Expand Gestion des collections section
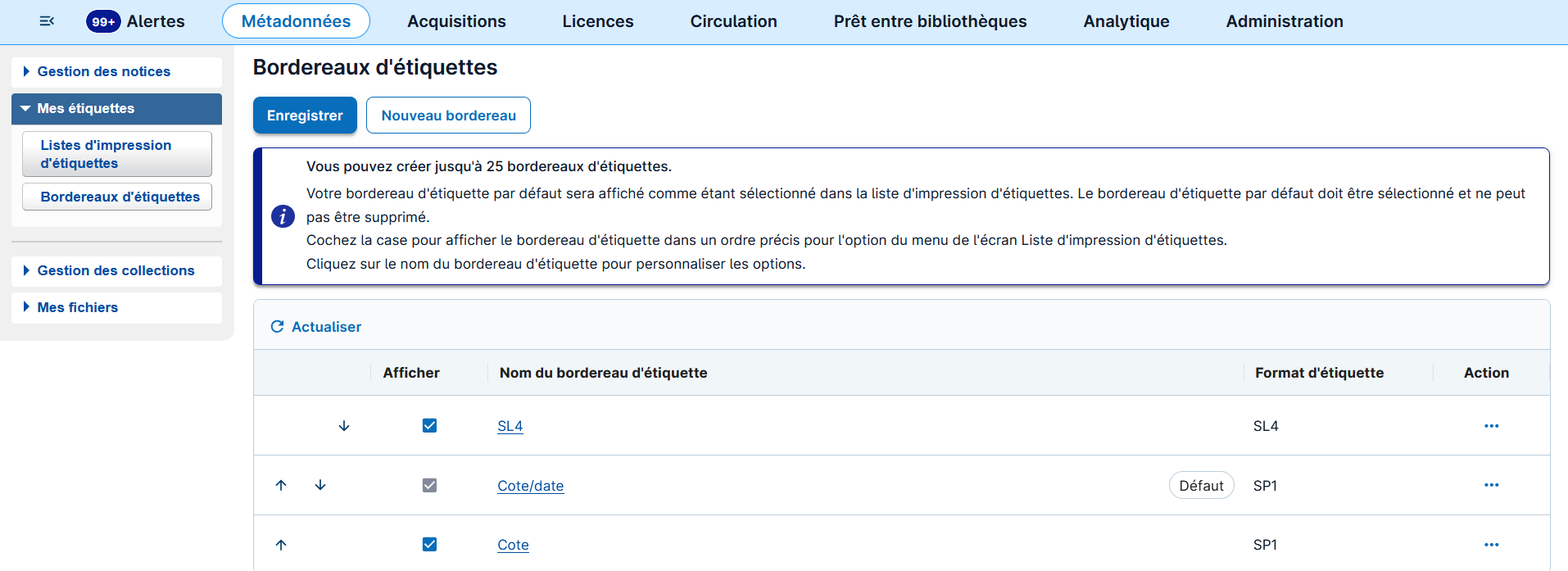 [x=116, y=271]
